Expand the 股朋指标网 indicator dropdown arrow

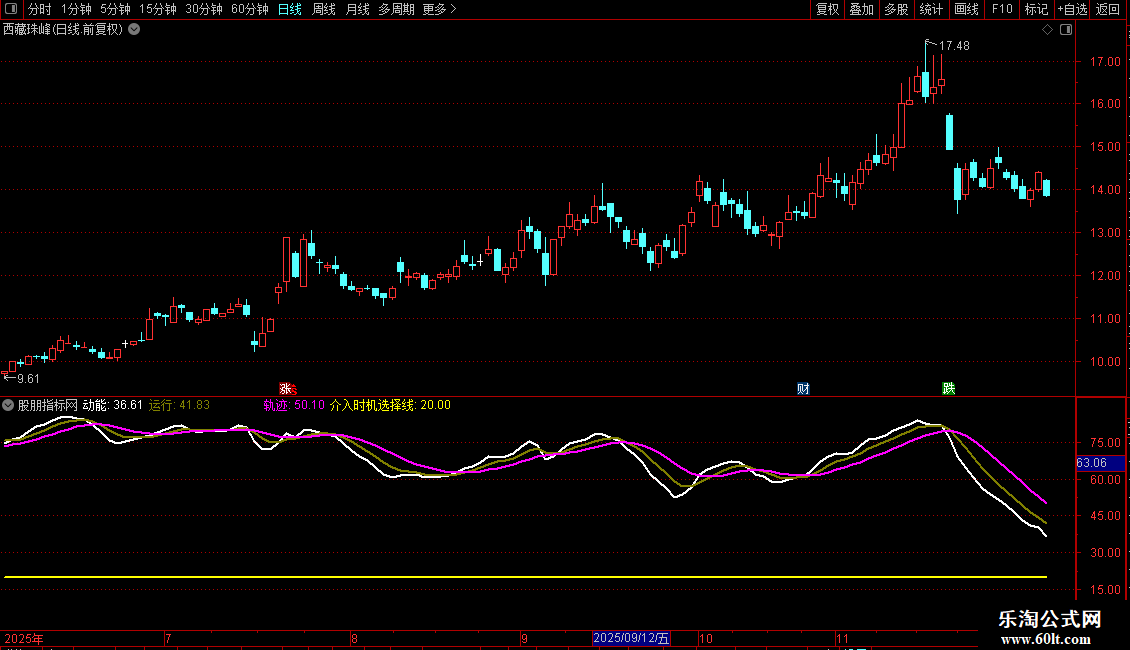pyautogui.click(x=9, y=405)
